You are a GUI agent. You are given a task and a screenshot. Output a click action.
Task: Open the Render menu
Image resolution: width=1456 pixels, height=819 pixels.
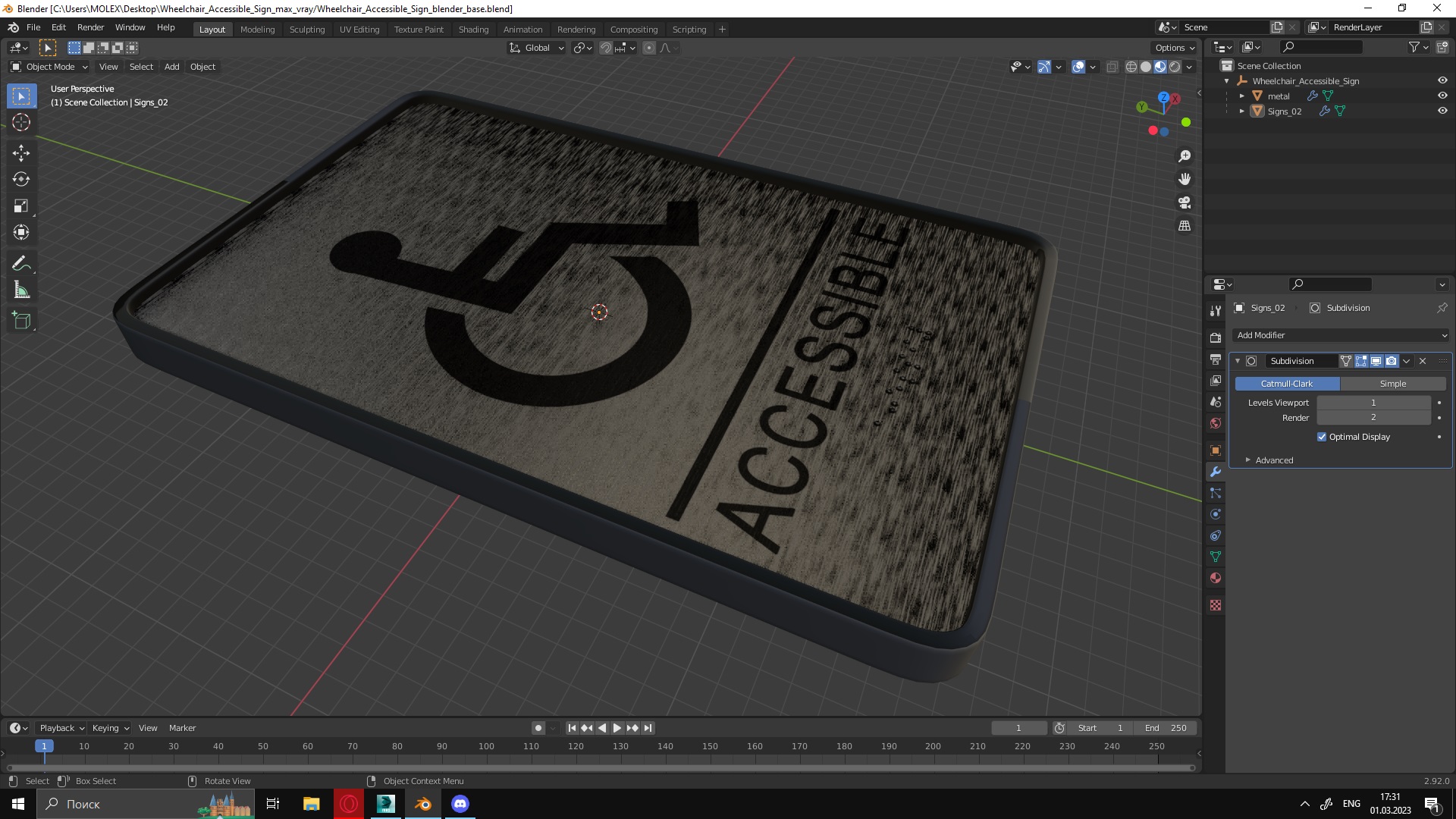click(90, 27)
